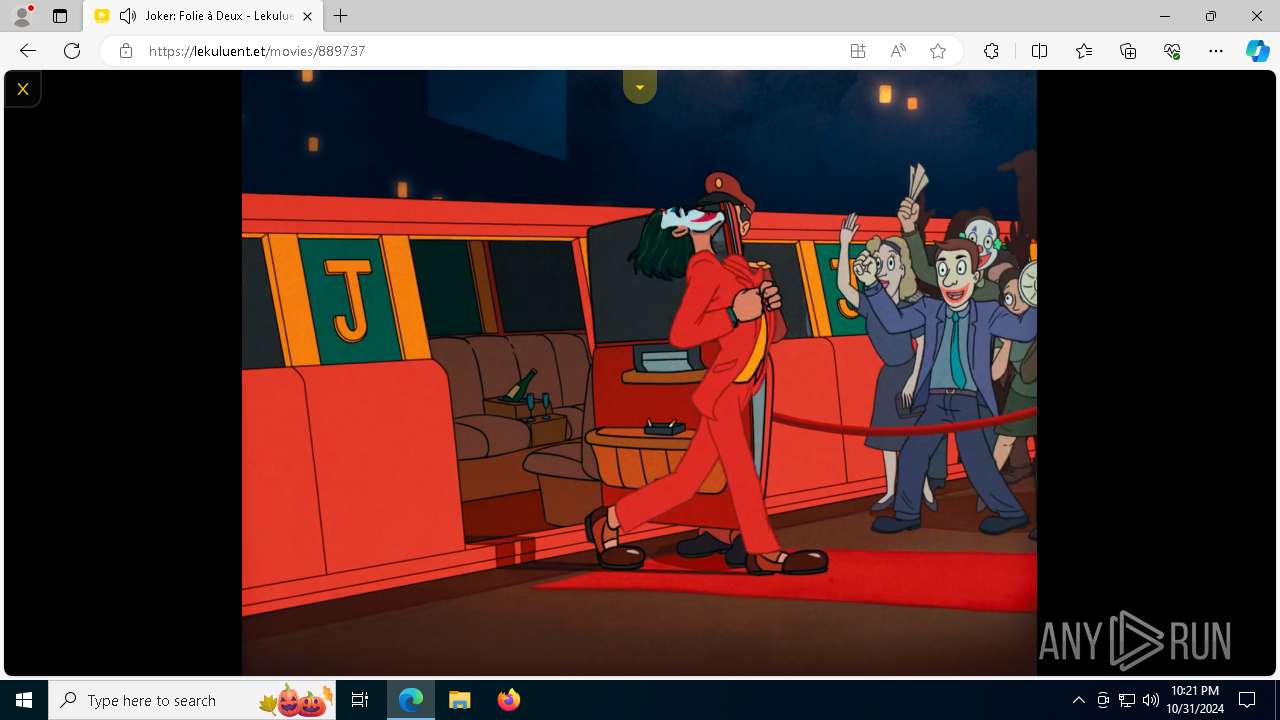Open Settings and more menu
This screenshot has width=1280, height=720.
(1216, 51)
